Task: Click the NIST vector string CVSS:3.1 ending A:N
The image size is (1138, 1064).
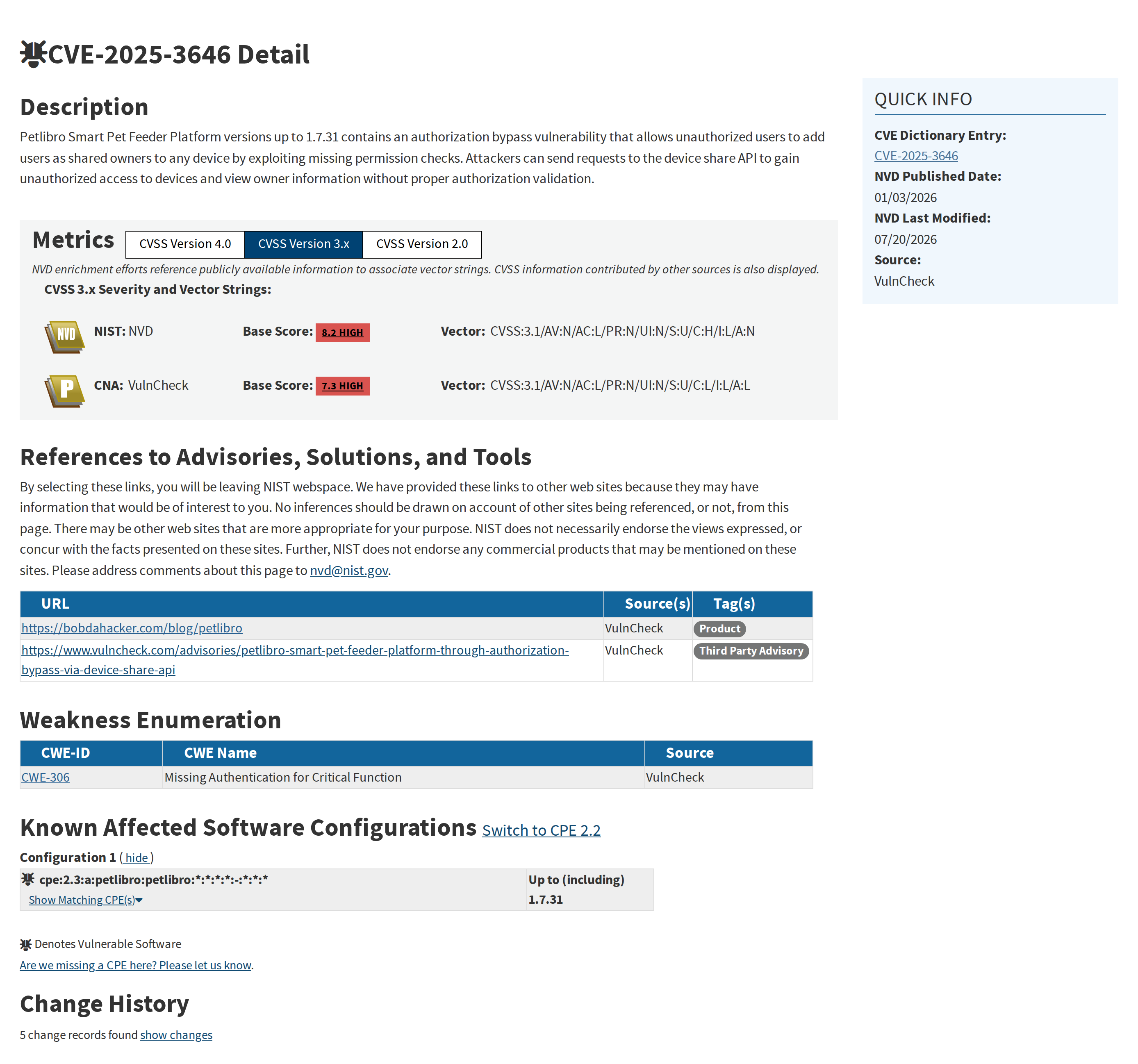Action: [622, 332]
